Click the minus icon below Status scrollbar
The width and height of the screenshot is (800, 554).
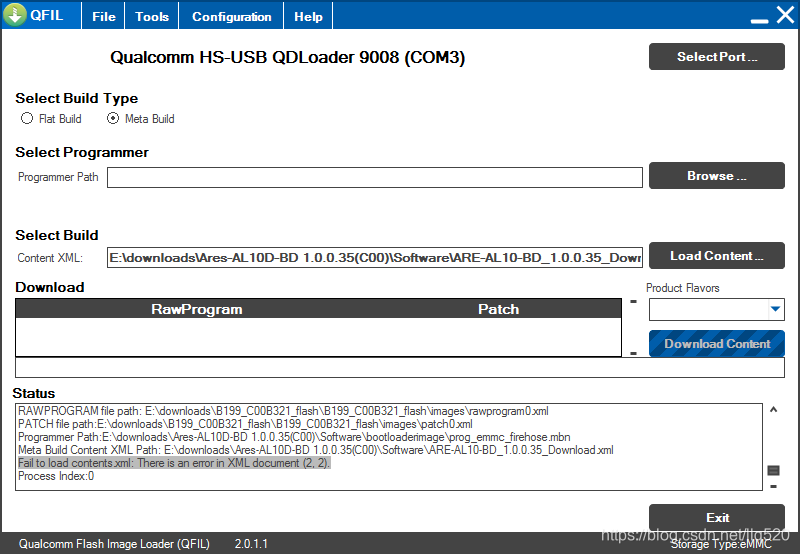tap(773, 487)
